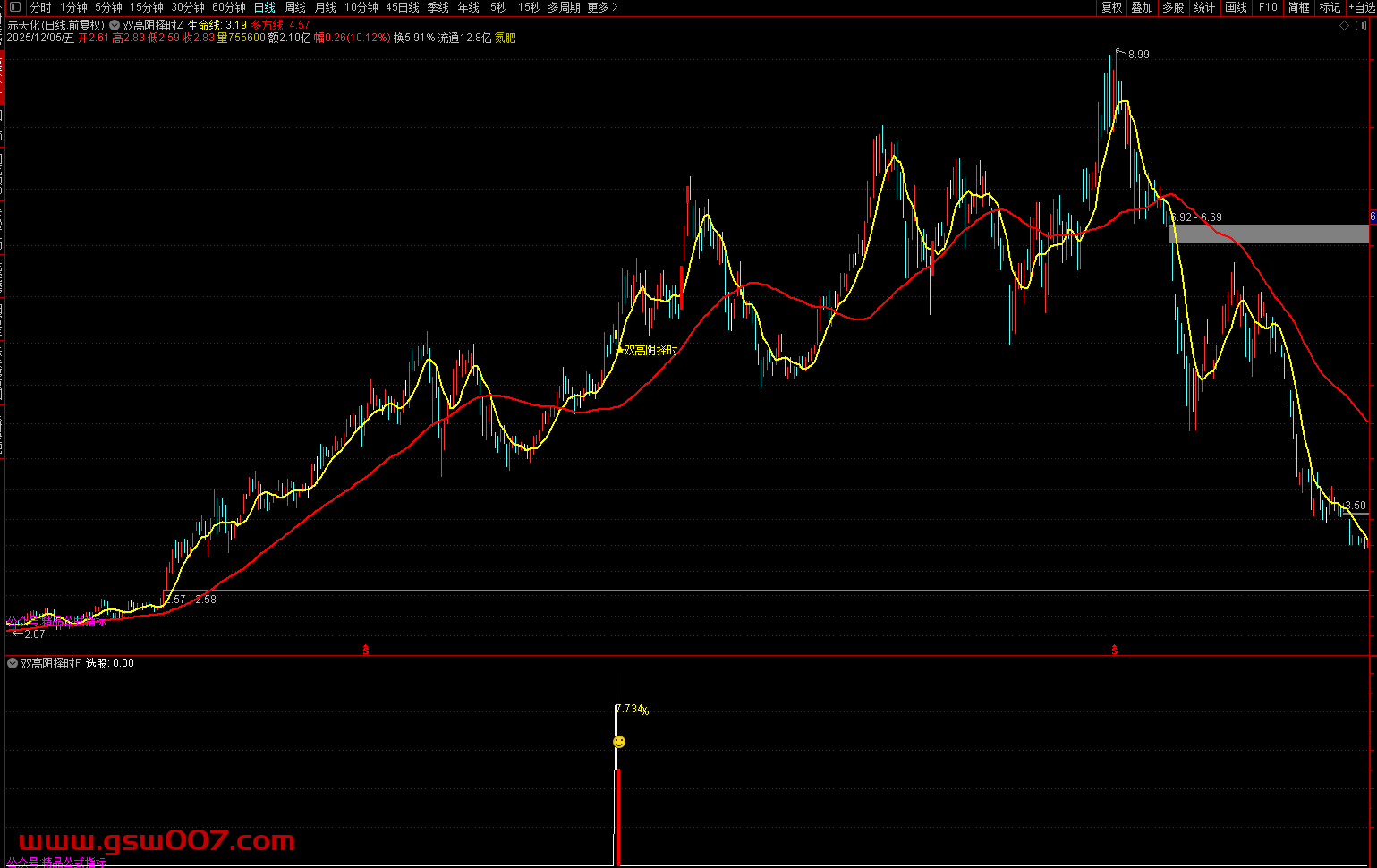Image resolution: width=1377 pixels, height=868 pixels.
Task: Select the 60分钟 period tab
Action: (228, 7)
